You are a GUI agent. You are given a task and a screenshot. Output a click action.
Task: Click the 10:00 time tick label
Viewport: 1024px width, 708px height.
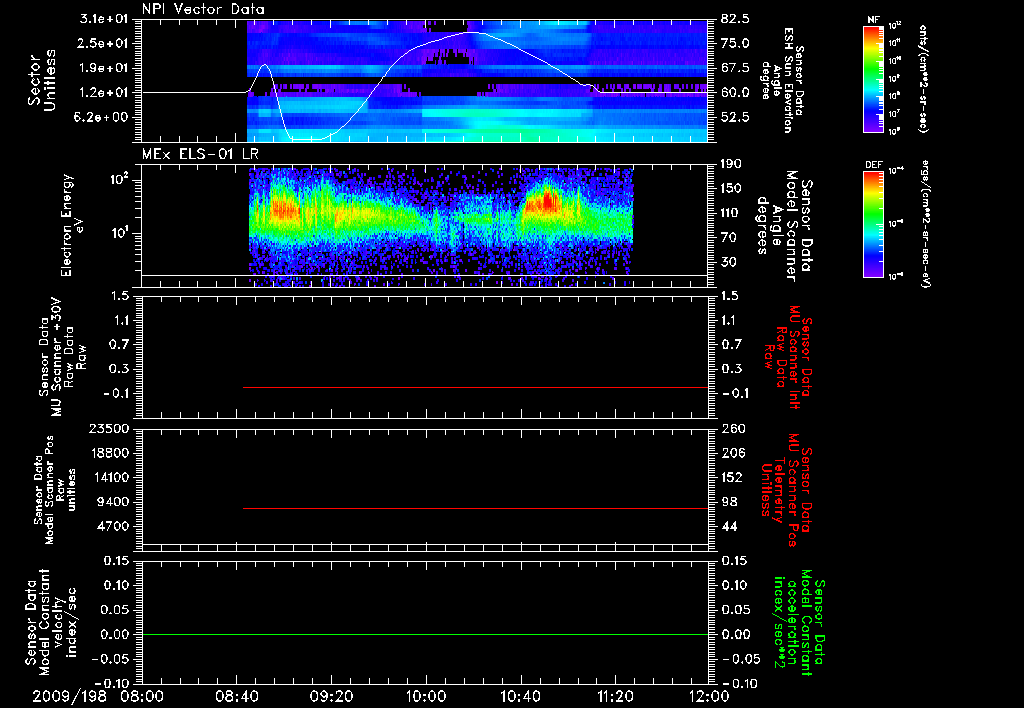426,697
